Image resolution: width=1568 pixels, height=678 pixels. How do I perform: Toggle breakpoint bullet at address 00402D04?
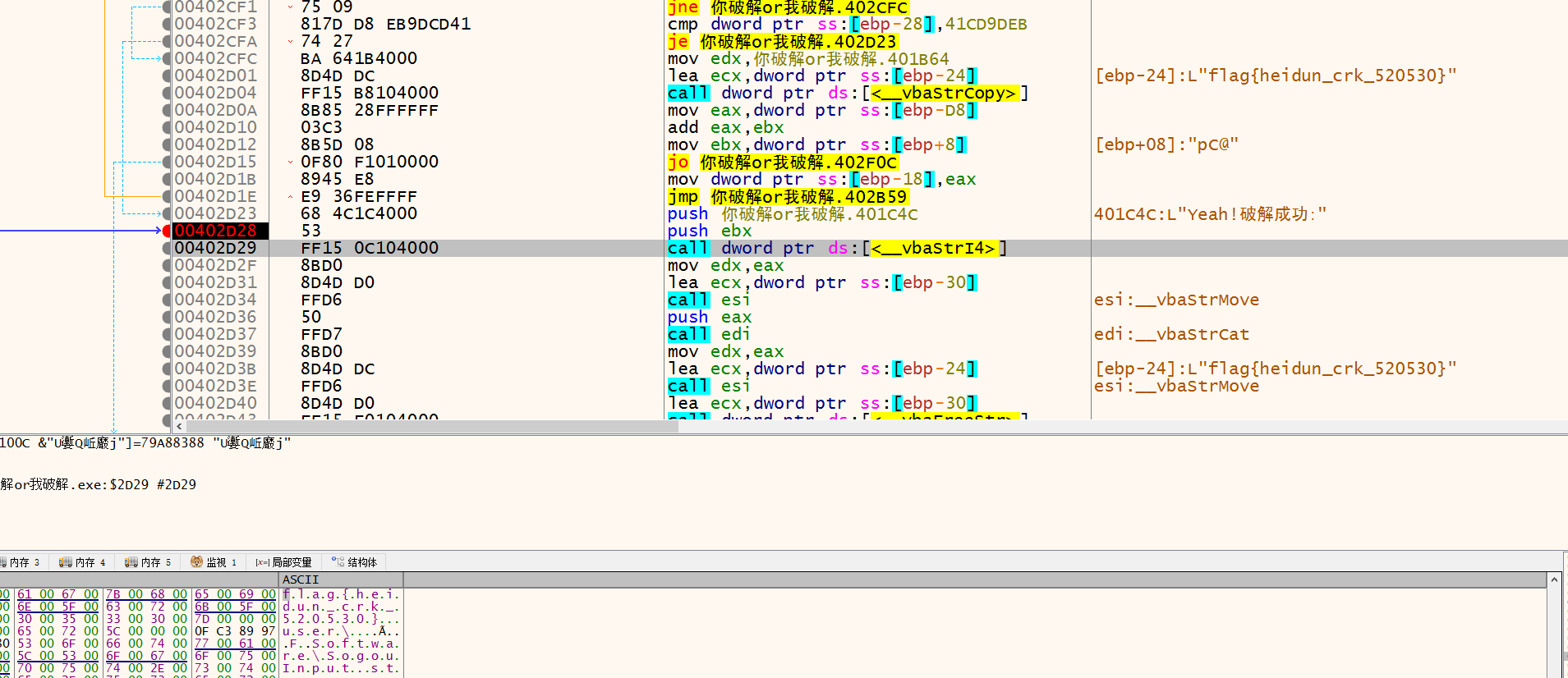pos(168,93)
